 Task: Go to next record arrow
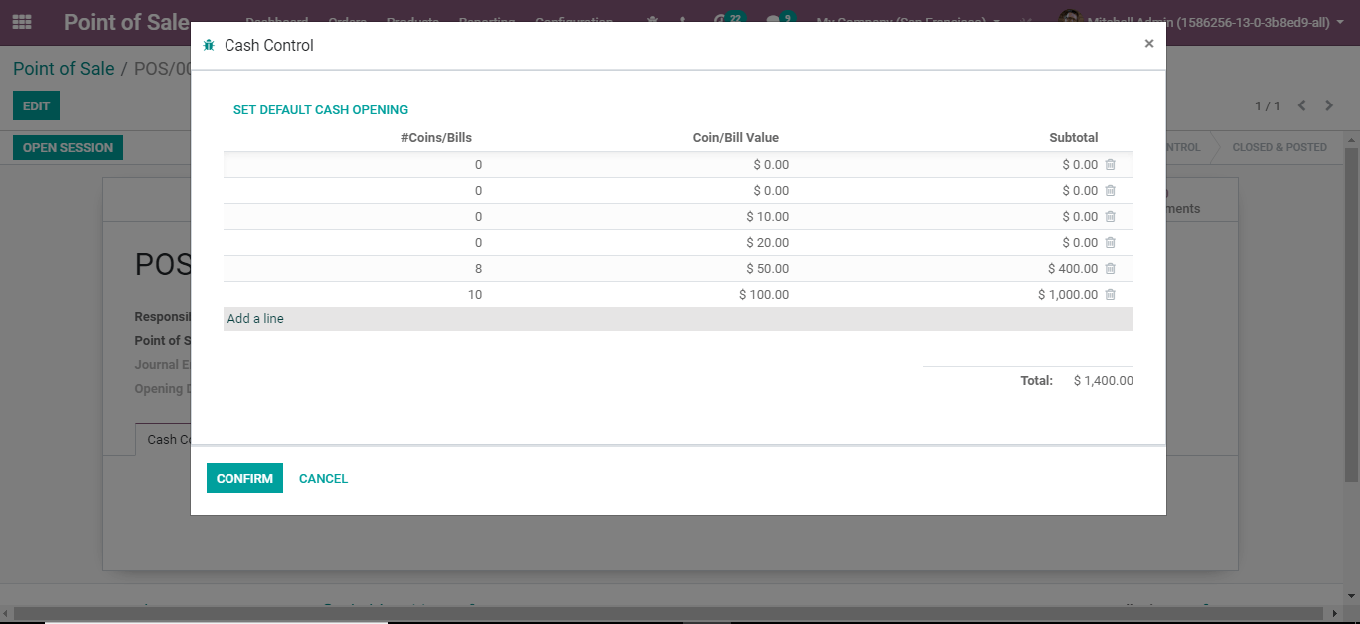click(x=1329, y=106)
